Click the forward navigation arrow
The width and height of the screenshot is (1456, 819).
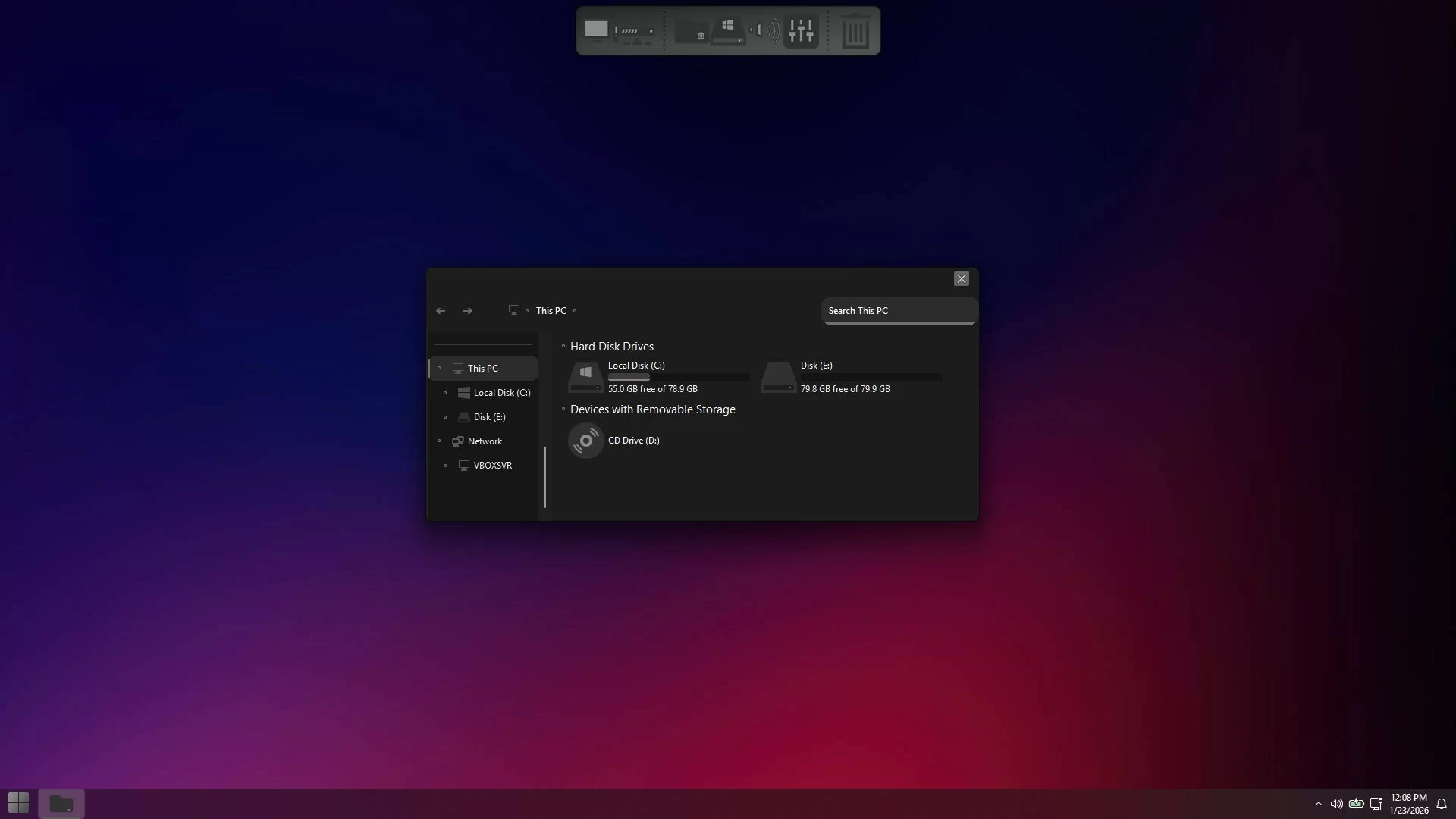pyautogui.click(x=468, y=311)
